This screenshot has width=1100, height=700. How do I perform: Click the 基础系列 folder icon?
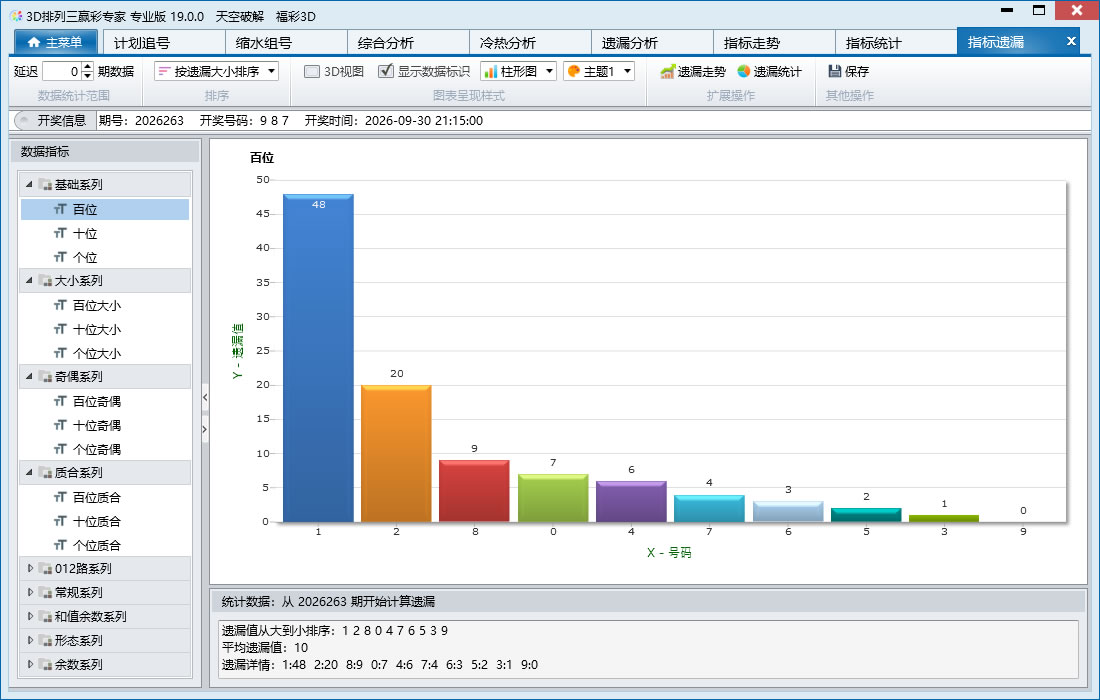click(x=46, y=184)
